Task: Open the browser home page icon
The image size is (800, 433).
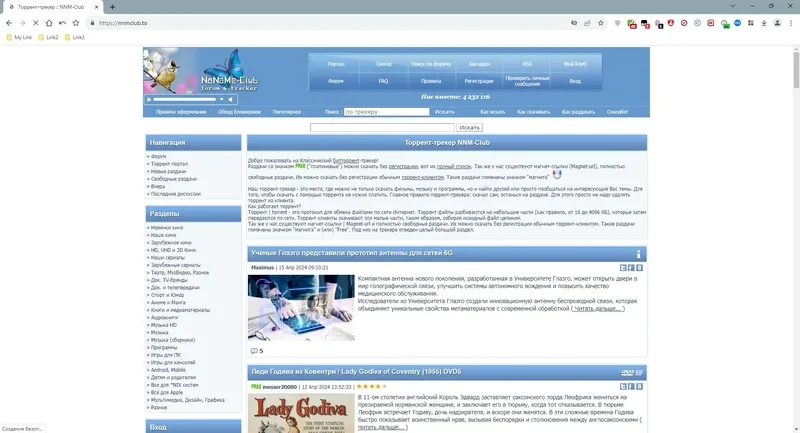Action: tap(49, 23)
